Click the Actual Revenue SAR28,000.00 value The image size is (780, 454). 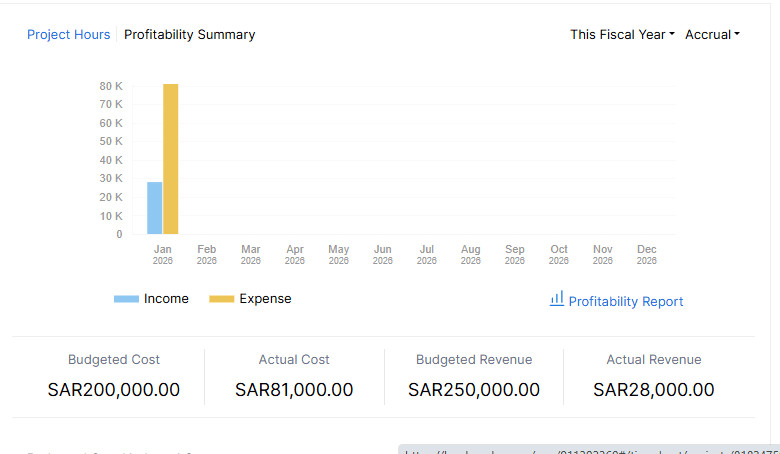click(653, 390)
